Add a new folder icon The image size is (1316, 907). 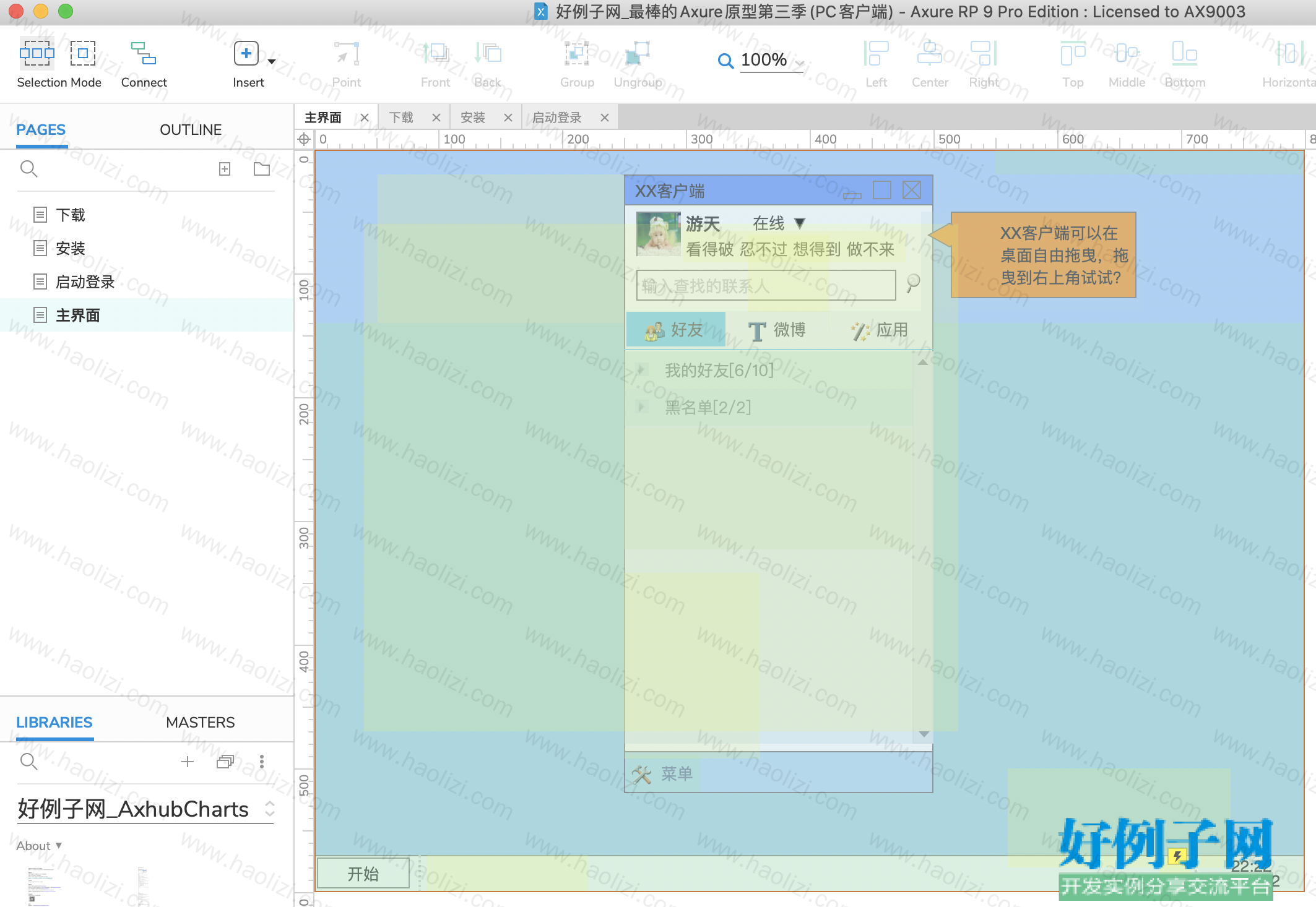tap(262, 169)
